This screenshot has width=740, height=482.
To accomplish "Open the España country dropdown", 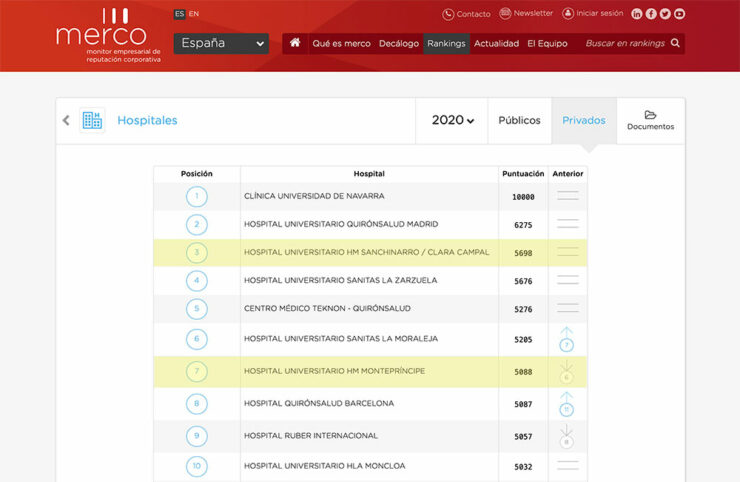I will tap(221, 43).
